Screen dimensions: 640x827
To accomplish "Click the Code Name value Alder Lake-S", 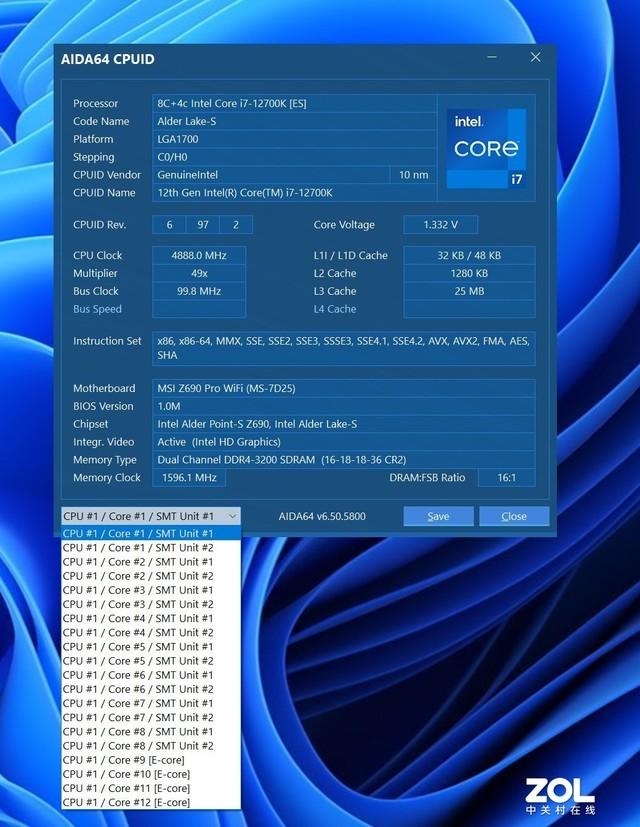I will pyautogui.click(x=294, y=121).
